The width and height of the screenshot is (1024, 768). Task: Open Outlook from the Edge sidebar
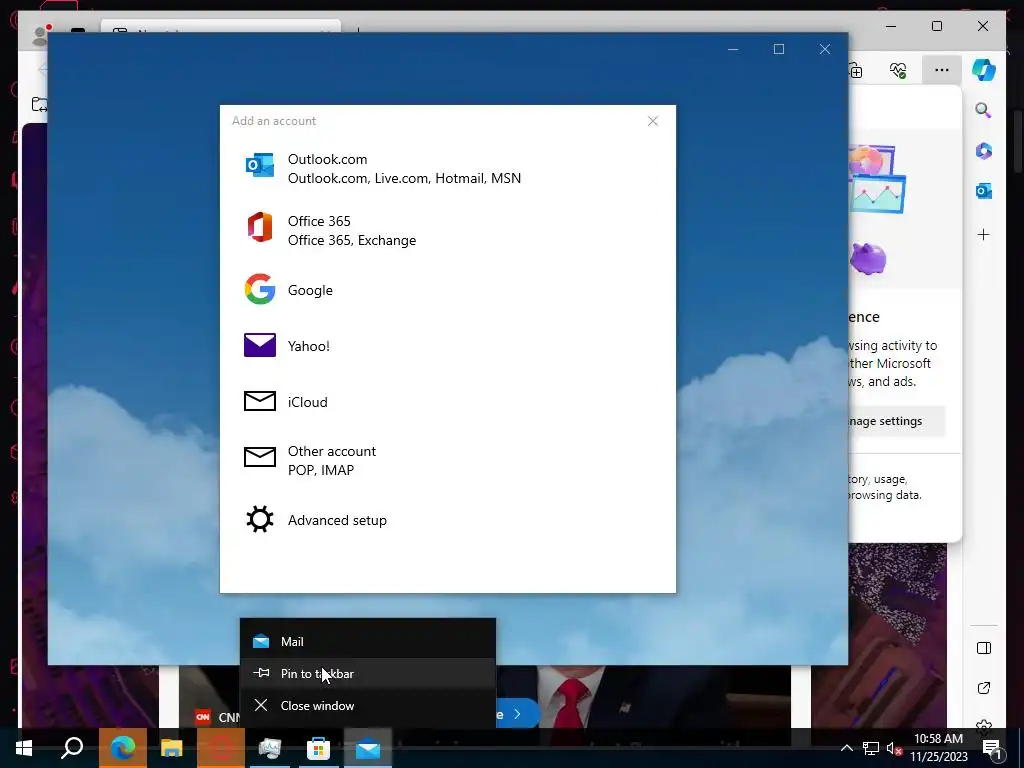tap(984, 191)
